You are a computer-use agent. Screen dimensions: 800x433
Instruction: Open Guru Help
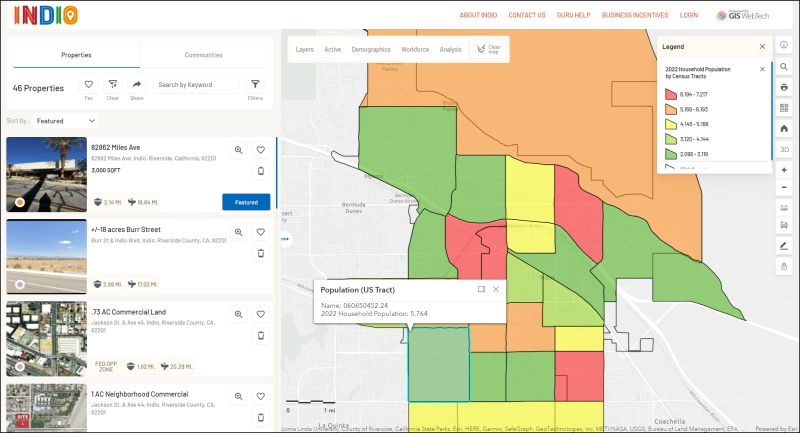tap(573, 15)
